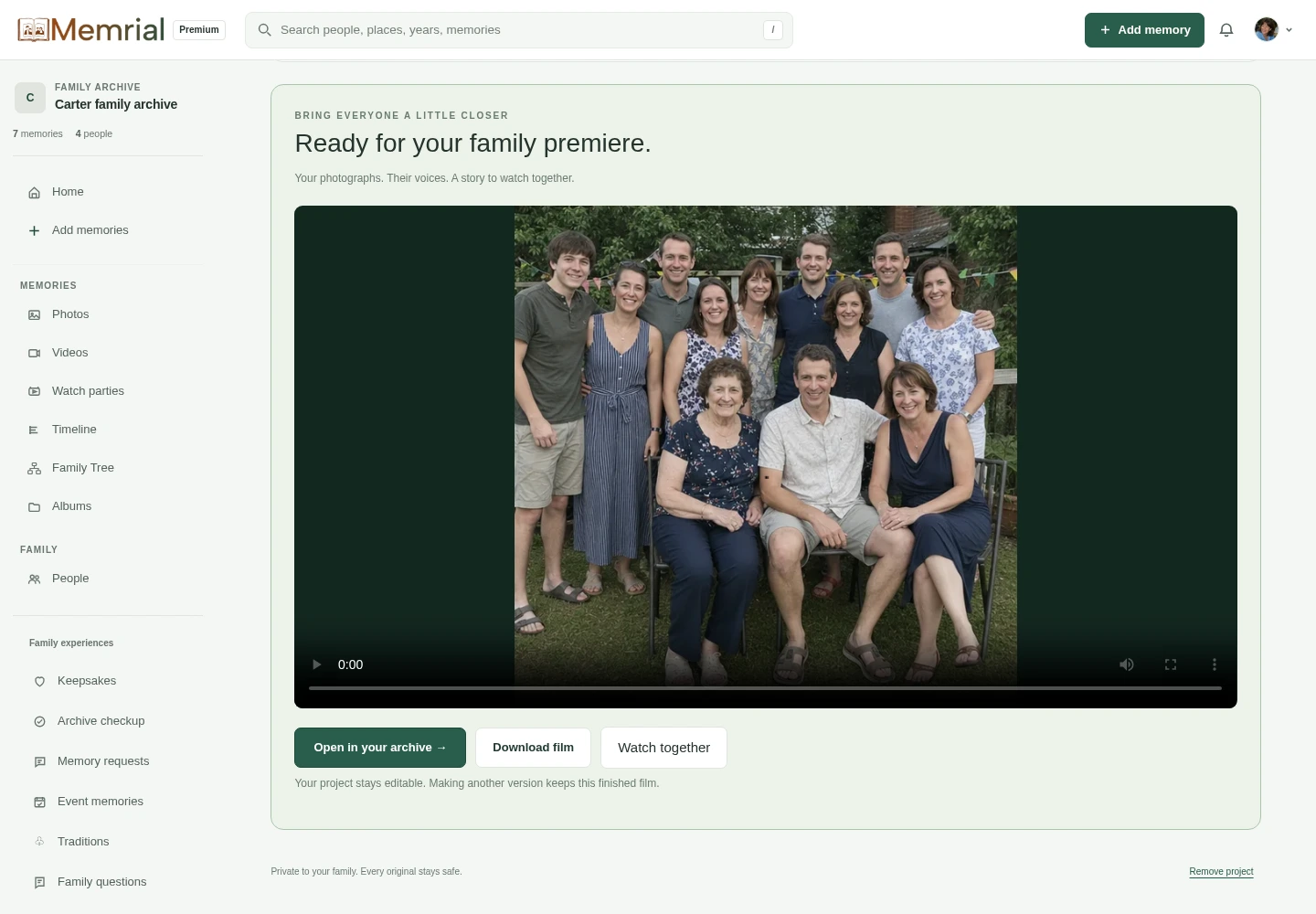Click the Family Tree icon
This screenshot has width=1316, height=914.
(34, 468)
